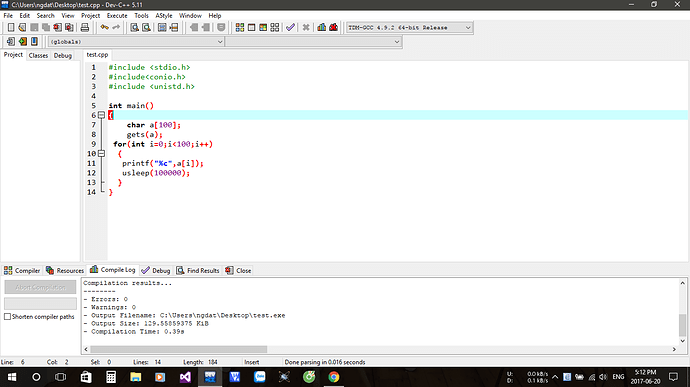690x387 pixels.
Task: Collapse the code fold at line 10
Action: coord(101,154)
